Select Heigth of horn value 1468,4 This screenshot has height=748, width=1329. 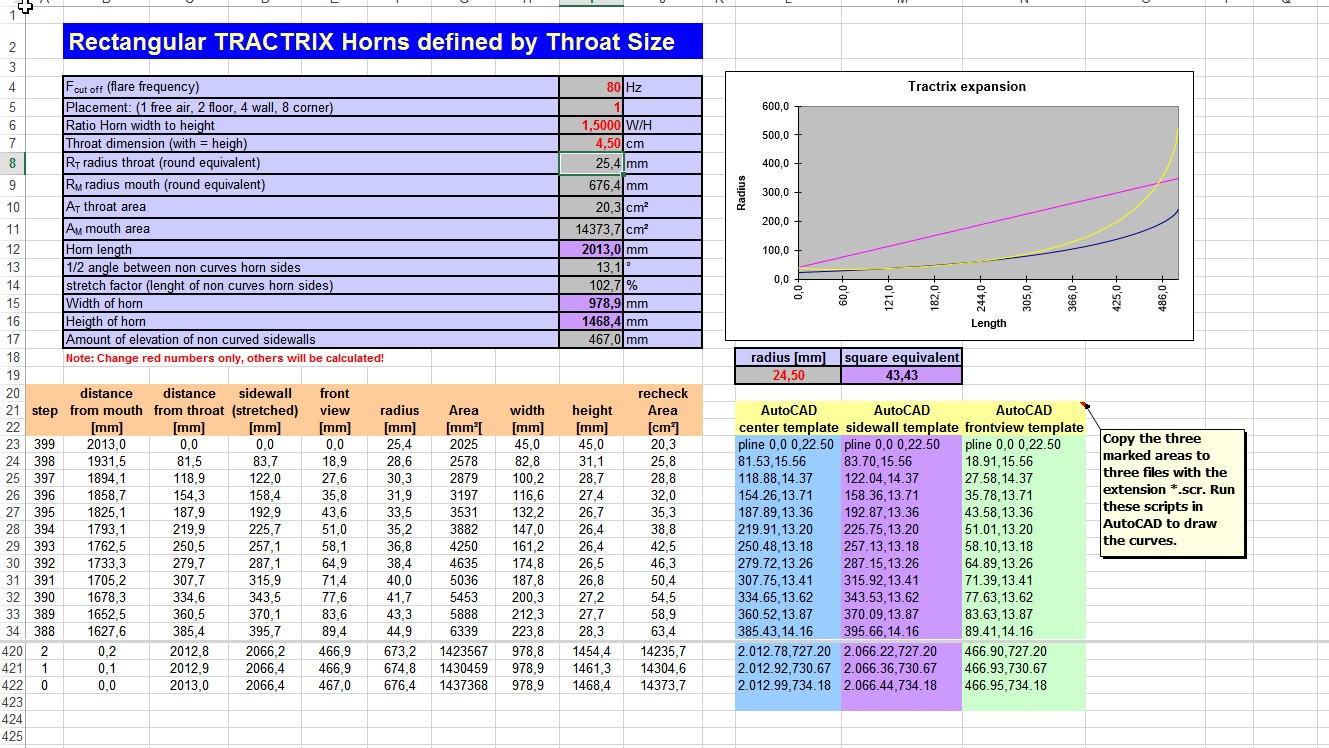click(x=592, y=321)
